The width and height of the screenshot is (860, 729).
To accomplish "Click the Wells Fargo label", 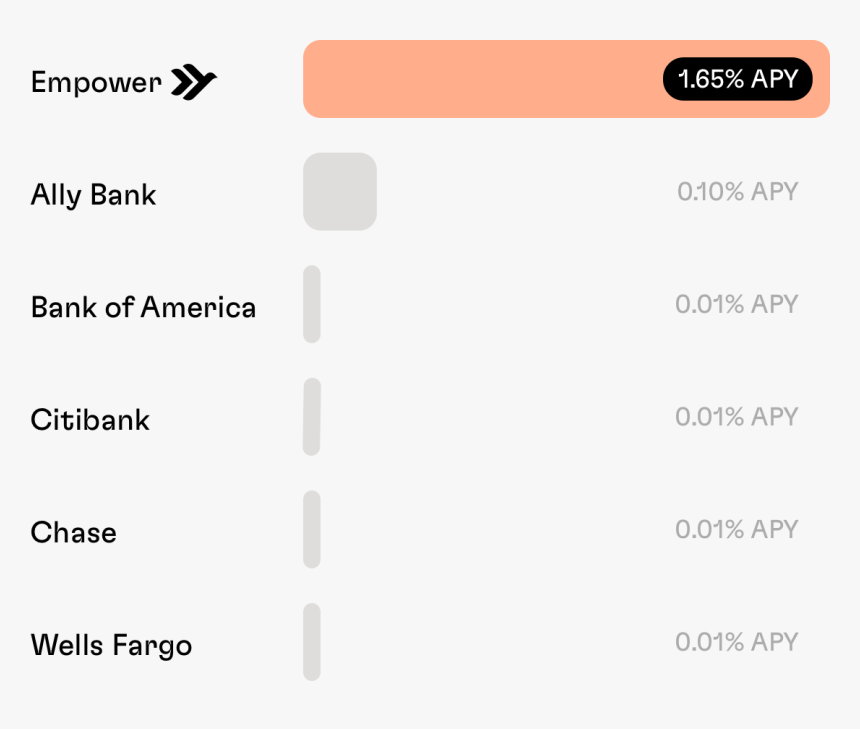I will tap(111, 645).
